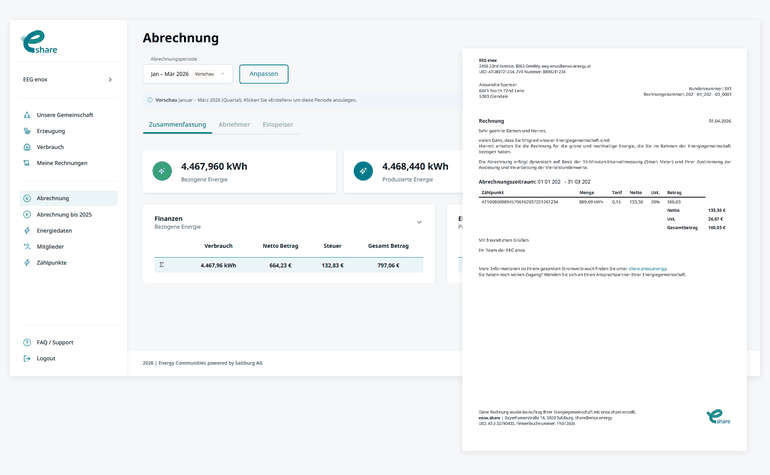The width and height of the screenshot is (770, 475).
Task: Click the Energiedaten lightning icon
Action: coord(27,230)
